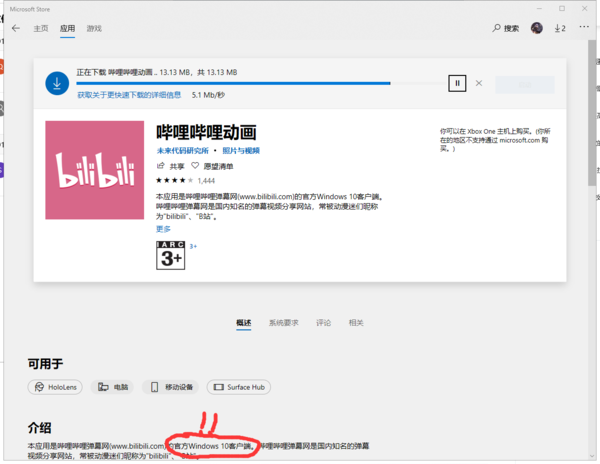
Task: Open the user account avatar
Action: pos(536,28)
